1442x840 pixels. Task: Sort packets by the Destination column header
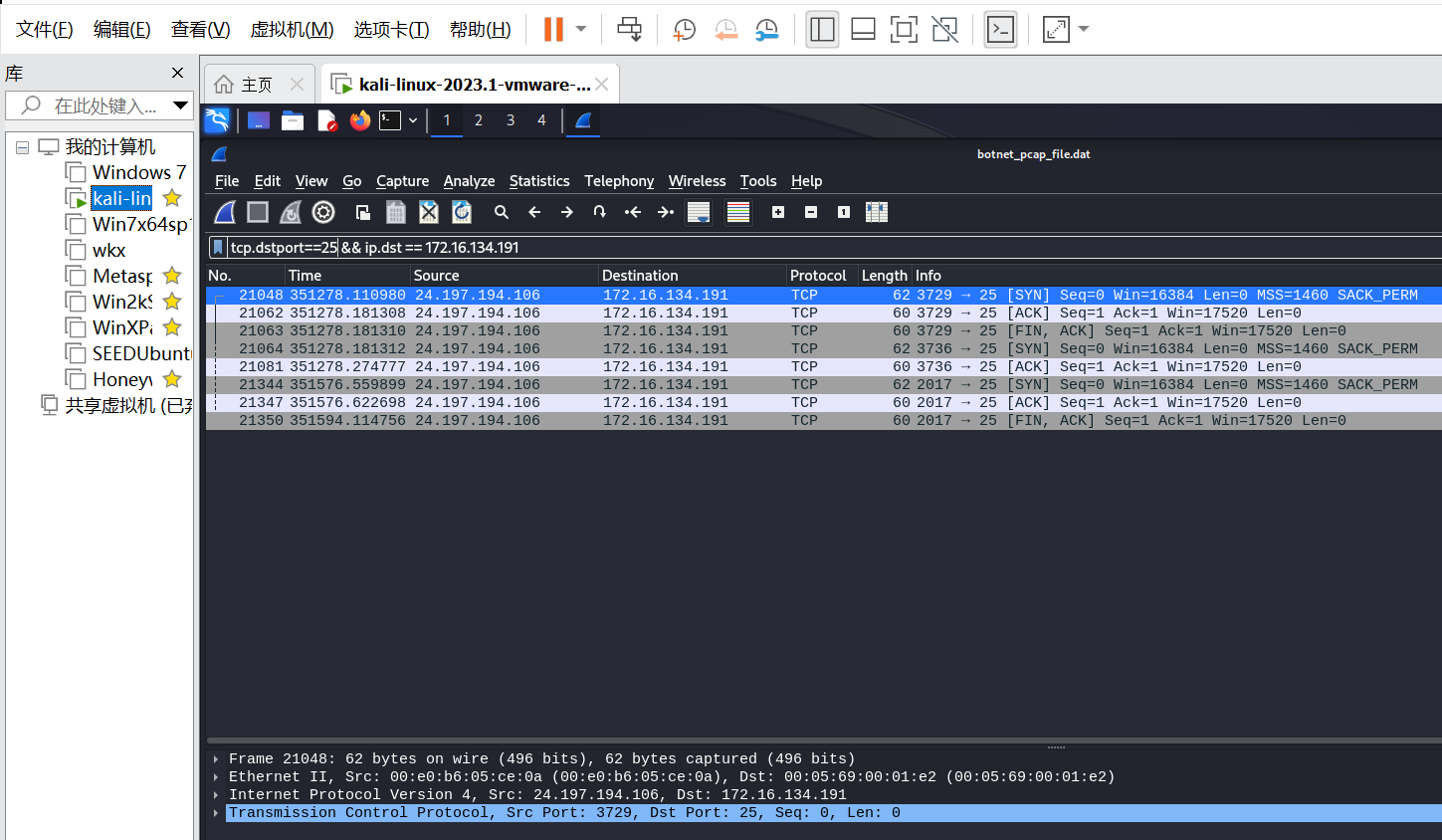pos(693,276)
